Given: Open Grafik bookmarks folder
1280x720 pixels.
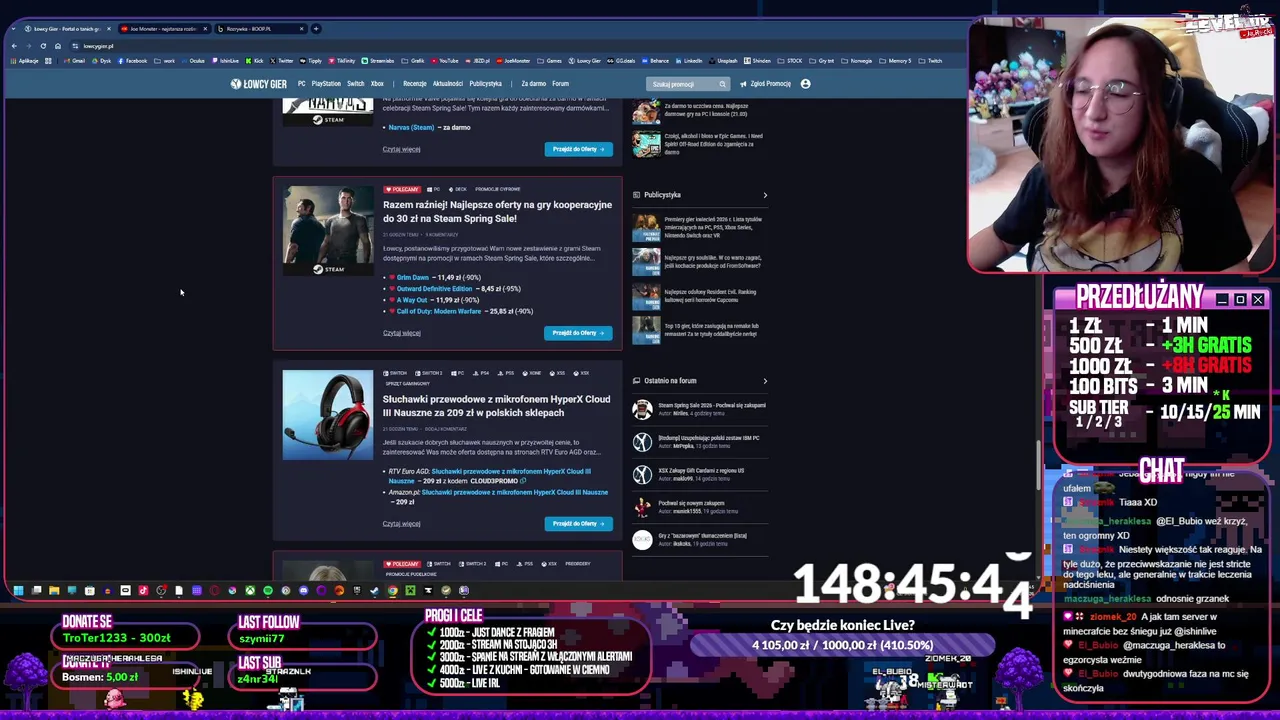Looking at the screenshot, I should click(x=411, y=61).
